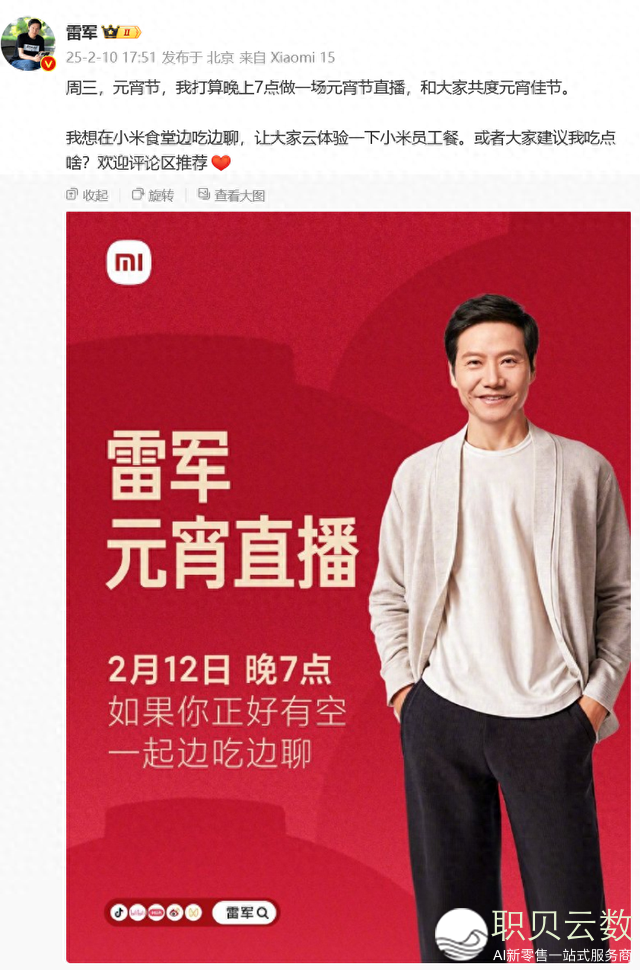Open 雷军's profile avatar
This screenshot has width=640, height=970.
pyautogui.click(x=28, y=44)
